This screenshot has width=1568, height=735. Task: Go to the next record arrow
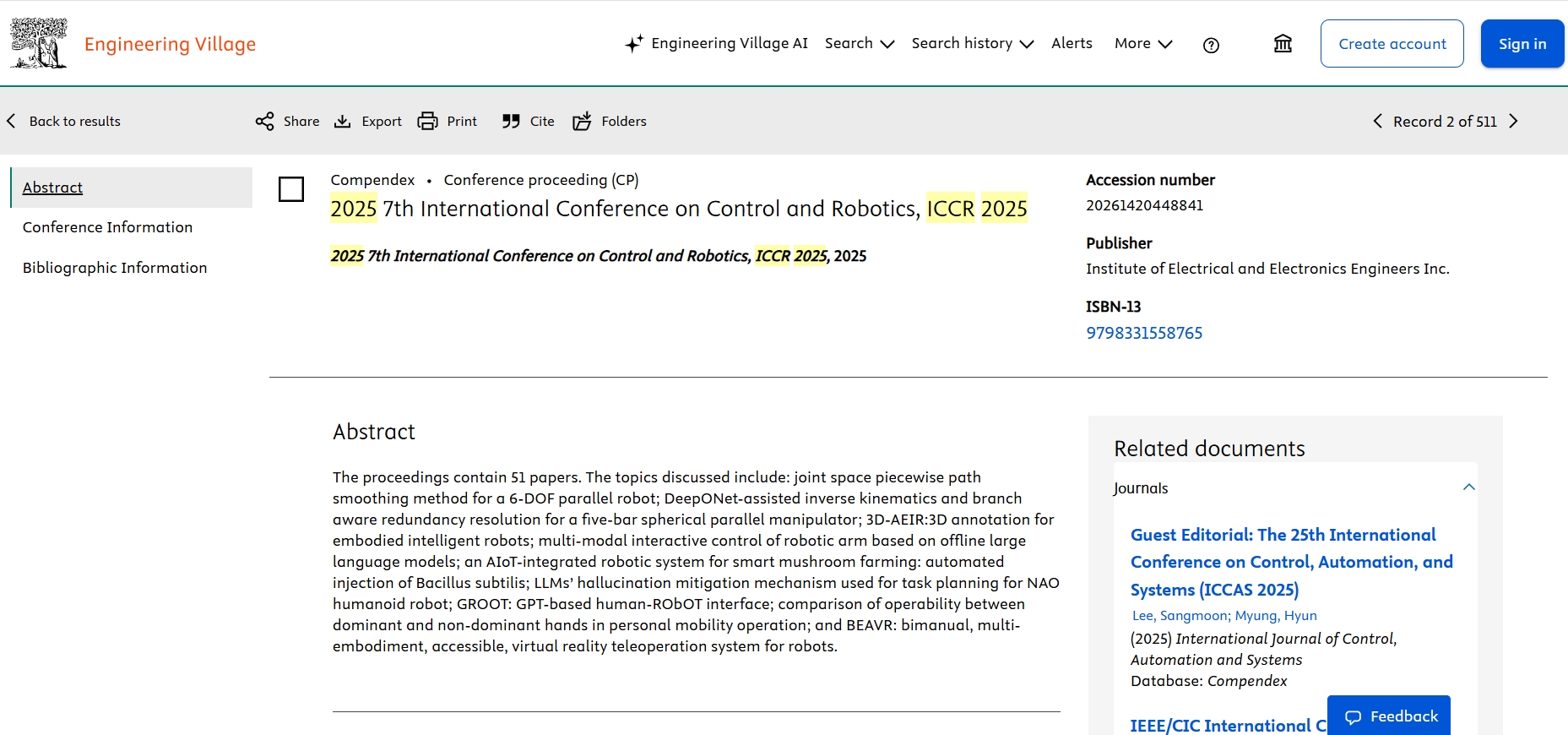(x=1513, y=122)
